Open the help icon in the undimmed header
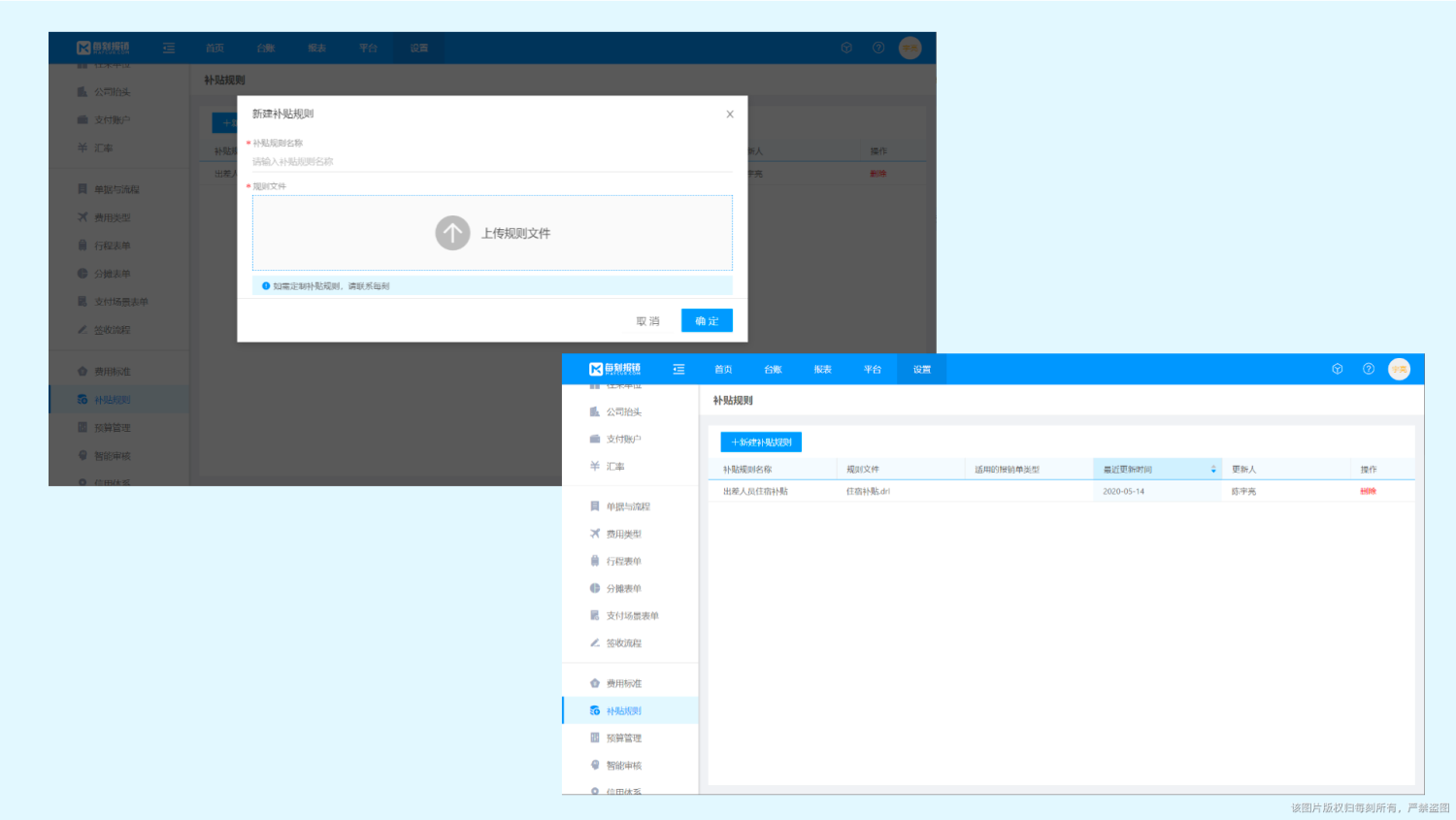 (x=1369, y=369)
